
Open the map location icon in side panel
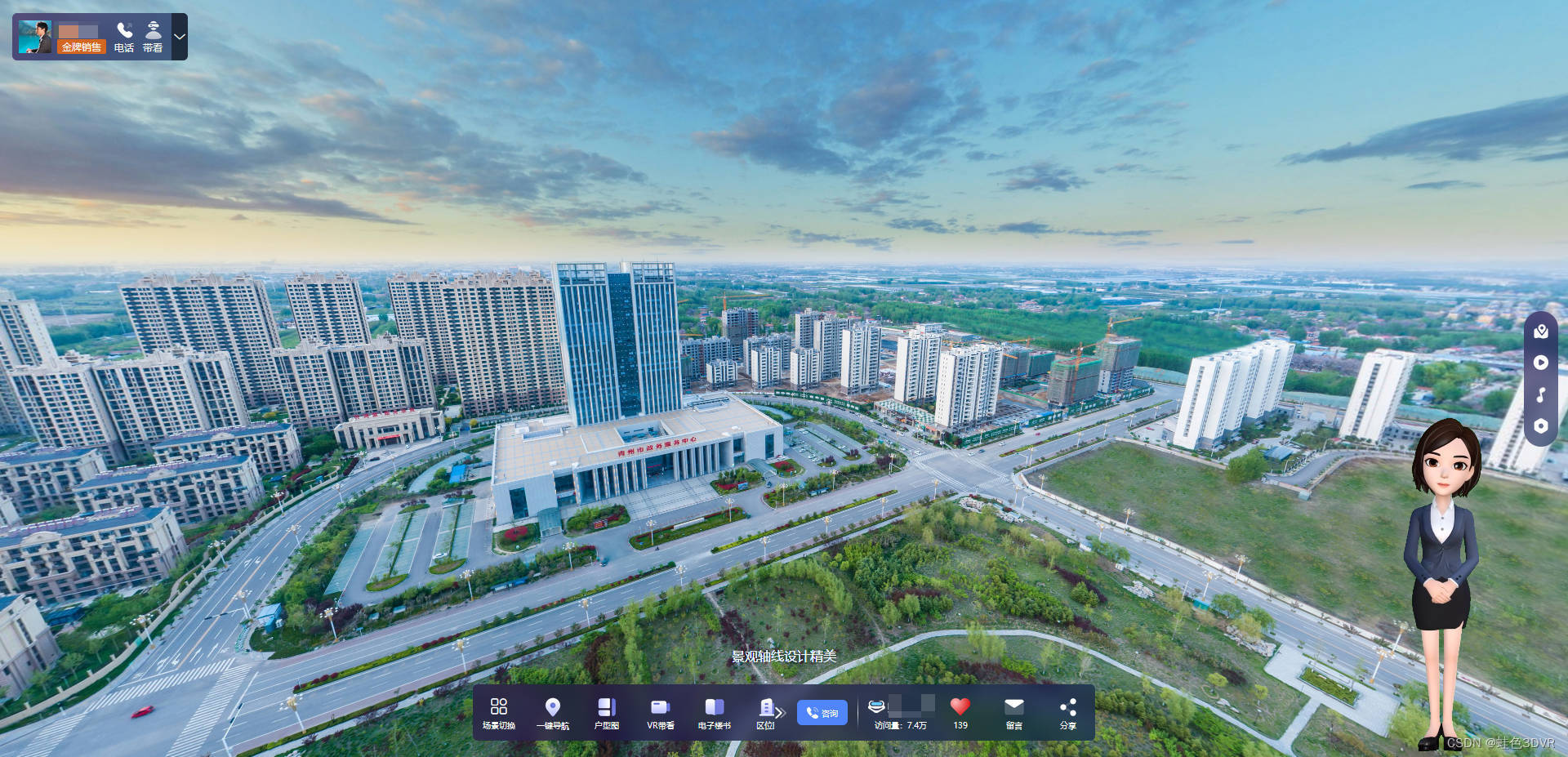1541,331
